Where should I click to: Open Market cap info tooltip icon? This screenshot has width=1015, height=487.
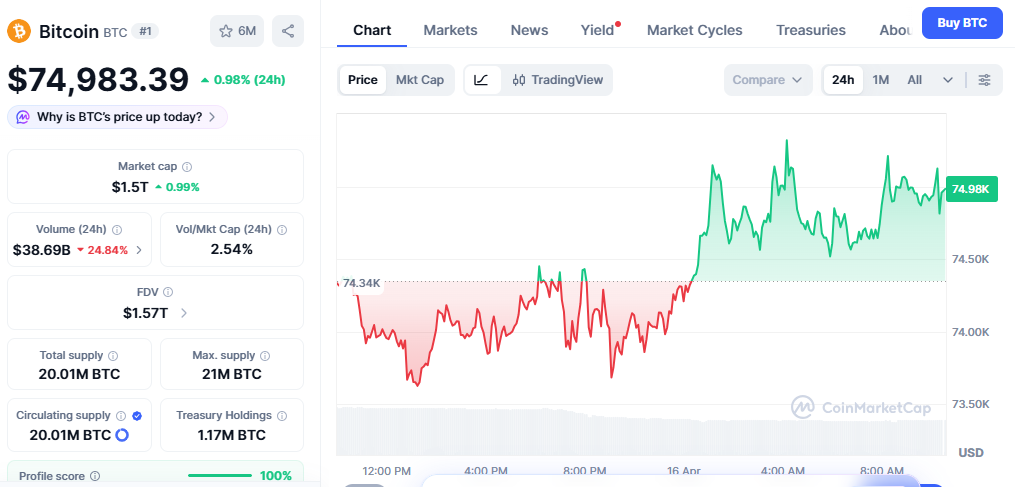[x=187, y=166]
